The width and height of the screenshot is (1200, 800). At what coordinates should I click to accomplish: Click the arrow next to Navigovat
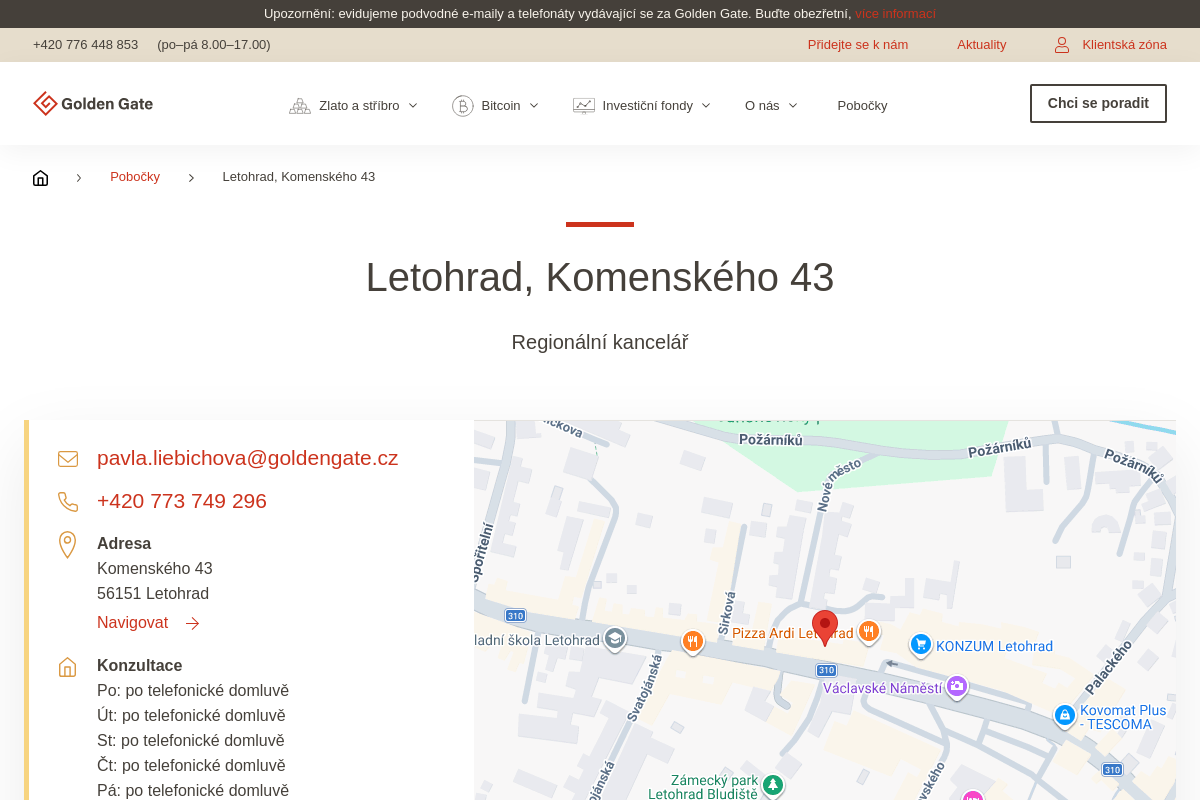192,624
